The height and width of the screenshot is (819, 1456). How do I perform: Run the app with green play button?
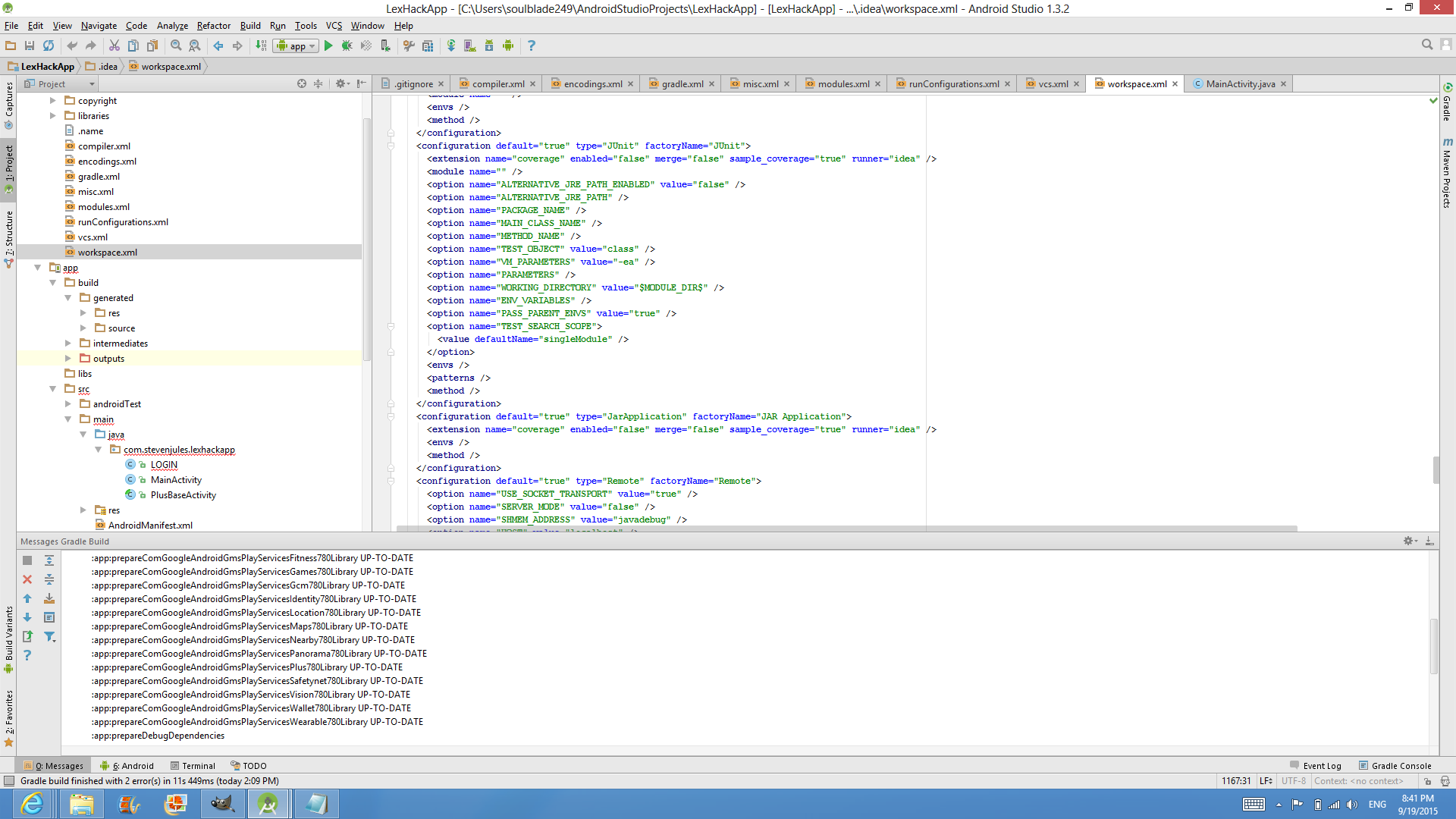328,45
